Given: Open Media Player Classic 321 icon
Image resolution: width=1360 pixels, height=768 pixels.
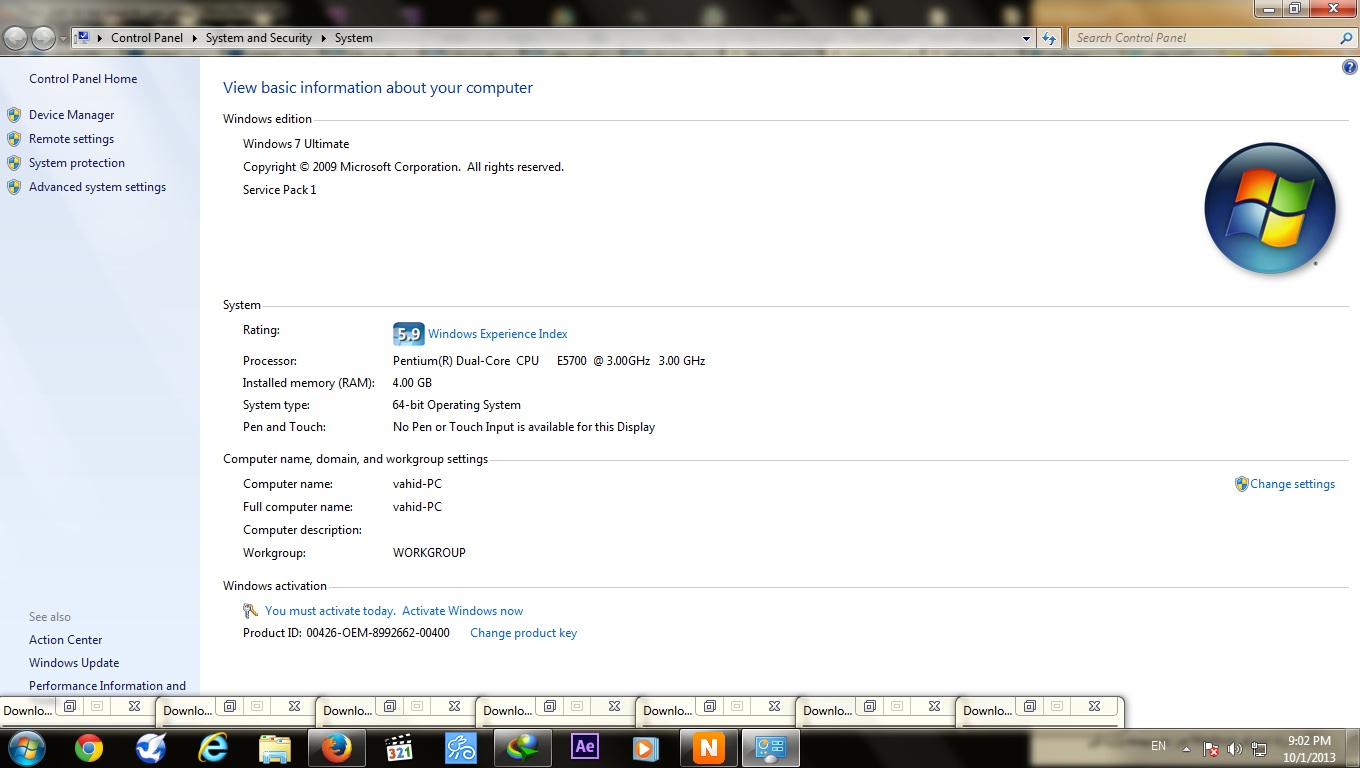Looking at the screenshot, I should pyautogui.click(x=399, y=748).
